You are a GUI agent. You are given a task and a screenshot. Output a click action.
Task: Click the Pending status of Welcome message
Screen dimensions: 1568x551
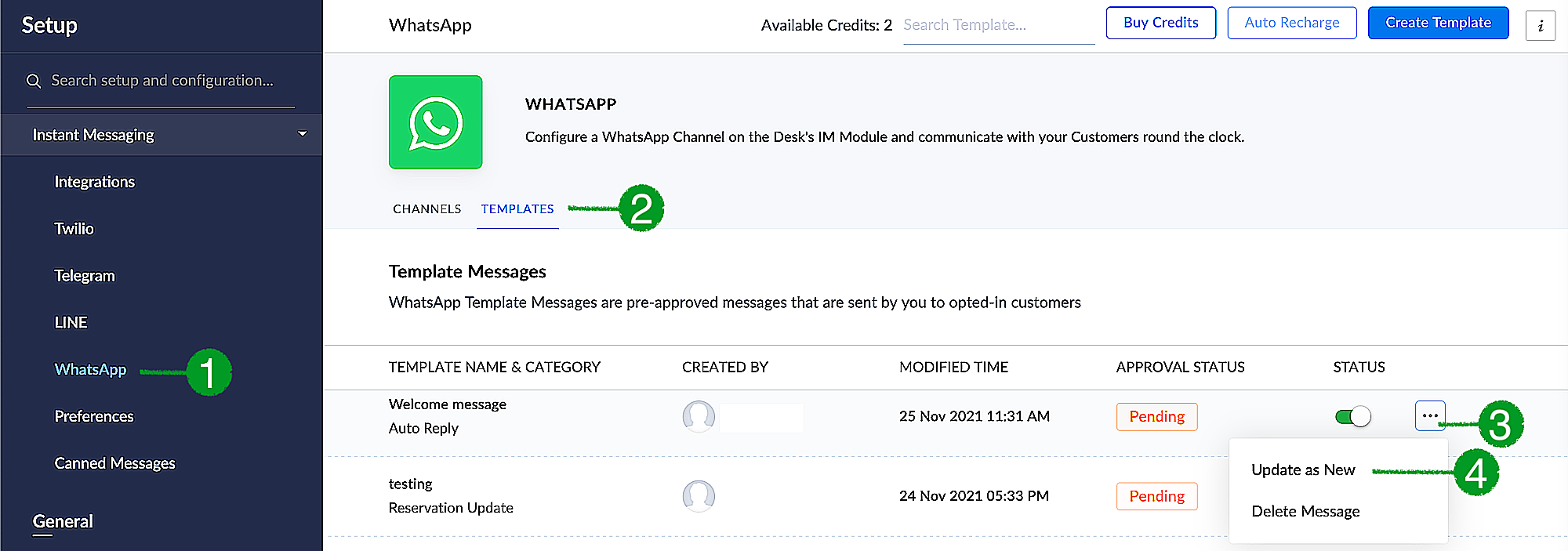(x=1156, y=416)
